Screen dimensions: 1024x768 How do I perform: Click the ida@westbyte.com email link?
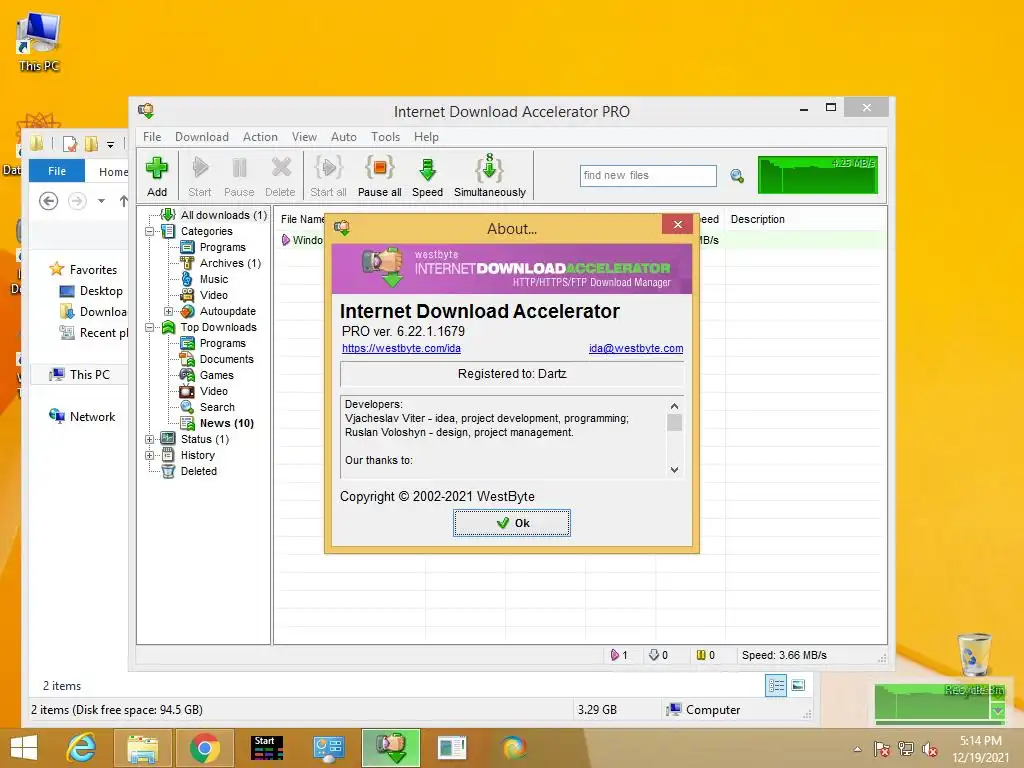click(636, 348)
